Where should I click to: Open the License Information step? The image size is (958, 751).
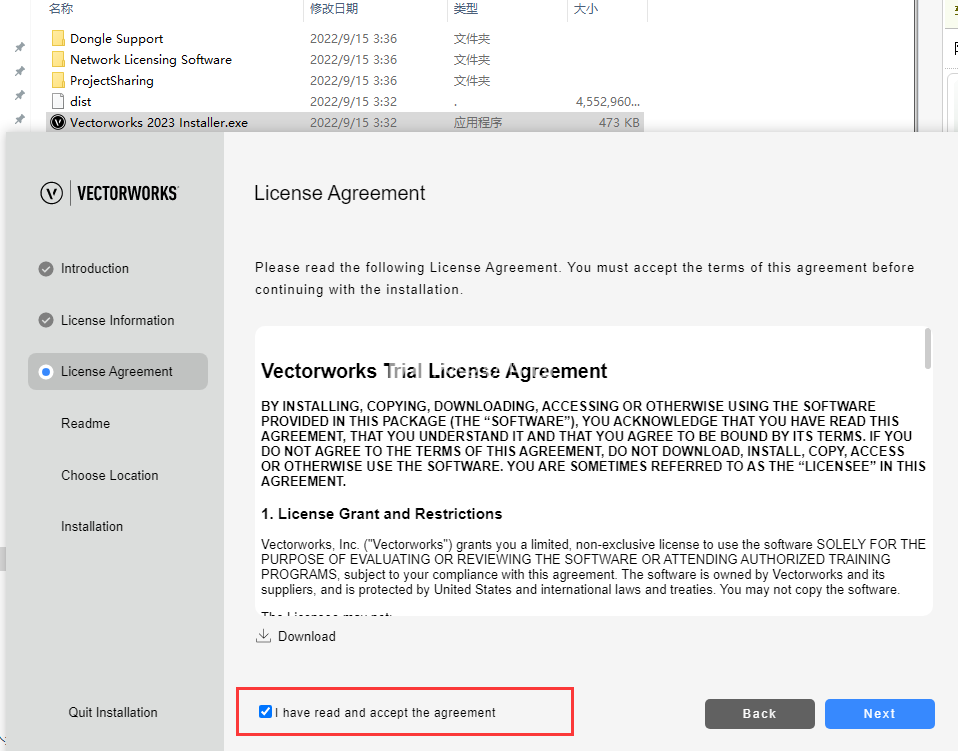point(117,320)
